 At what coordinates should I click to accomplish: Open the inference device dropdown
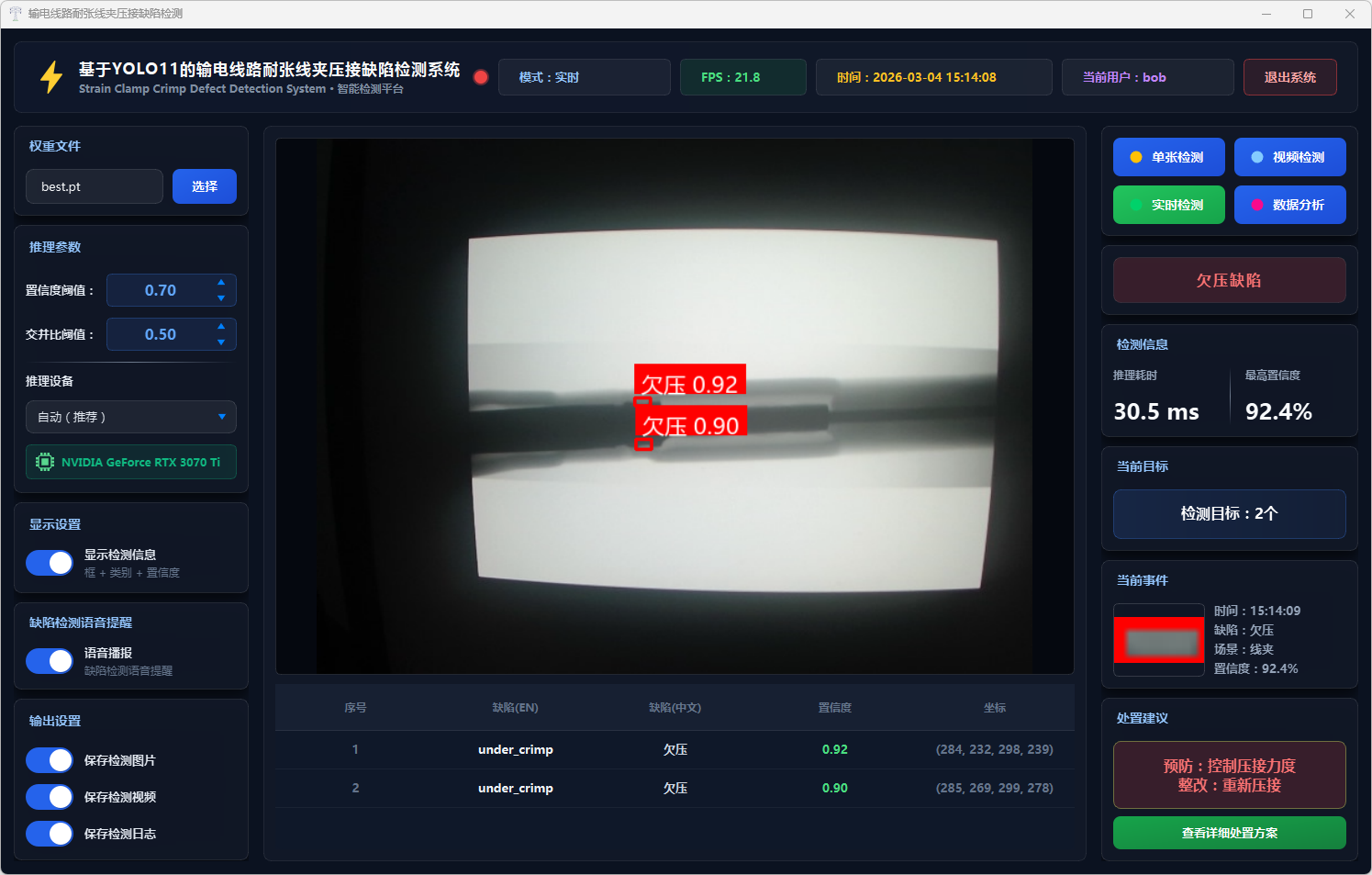[131, 417]
